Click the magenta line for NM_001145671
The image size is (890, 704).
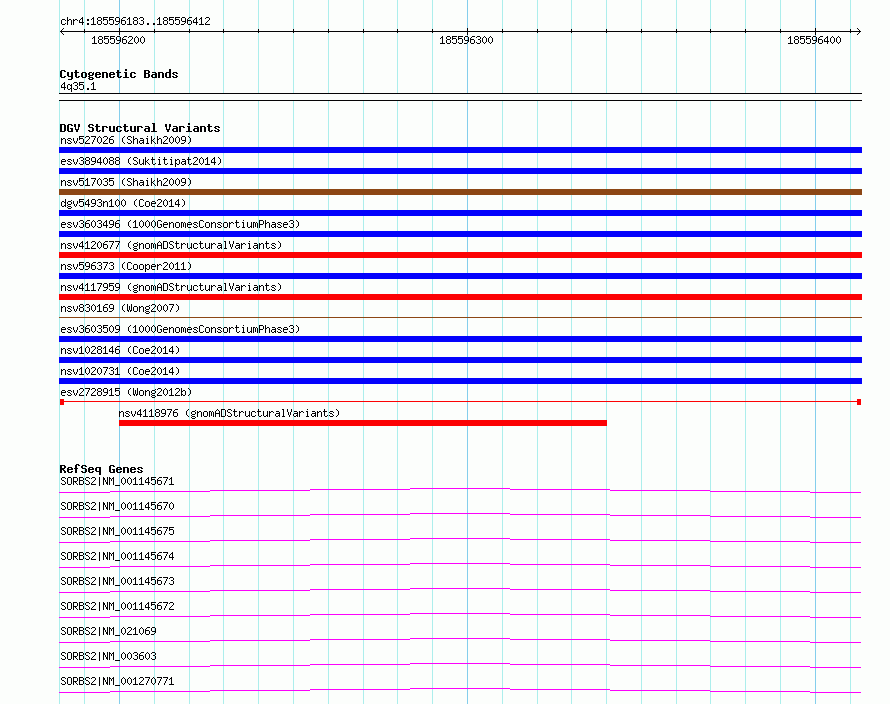(x=460, y=490)
